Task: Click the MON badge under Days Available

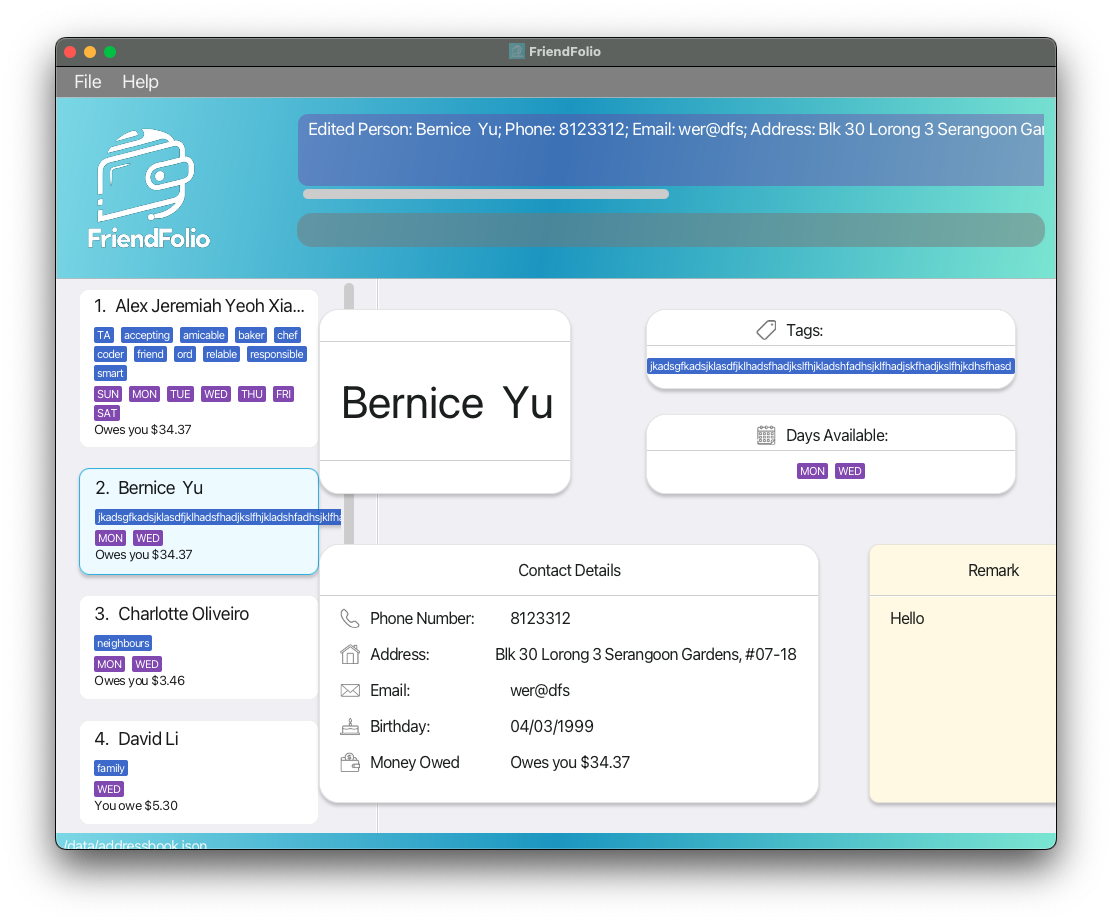Action: (x=812, y=471)
